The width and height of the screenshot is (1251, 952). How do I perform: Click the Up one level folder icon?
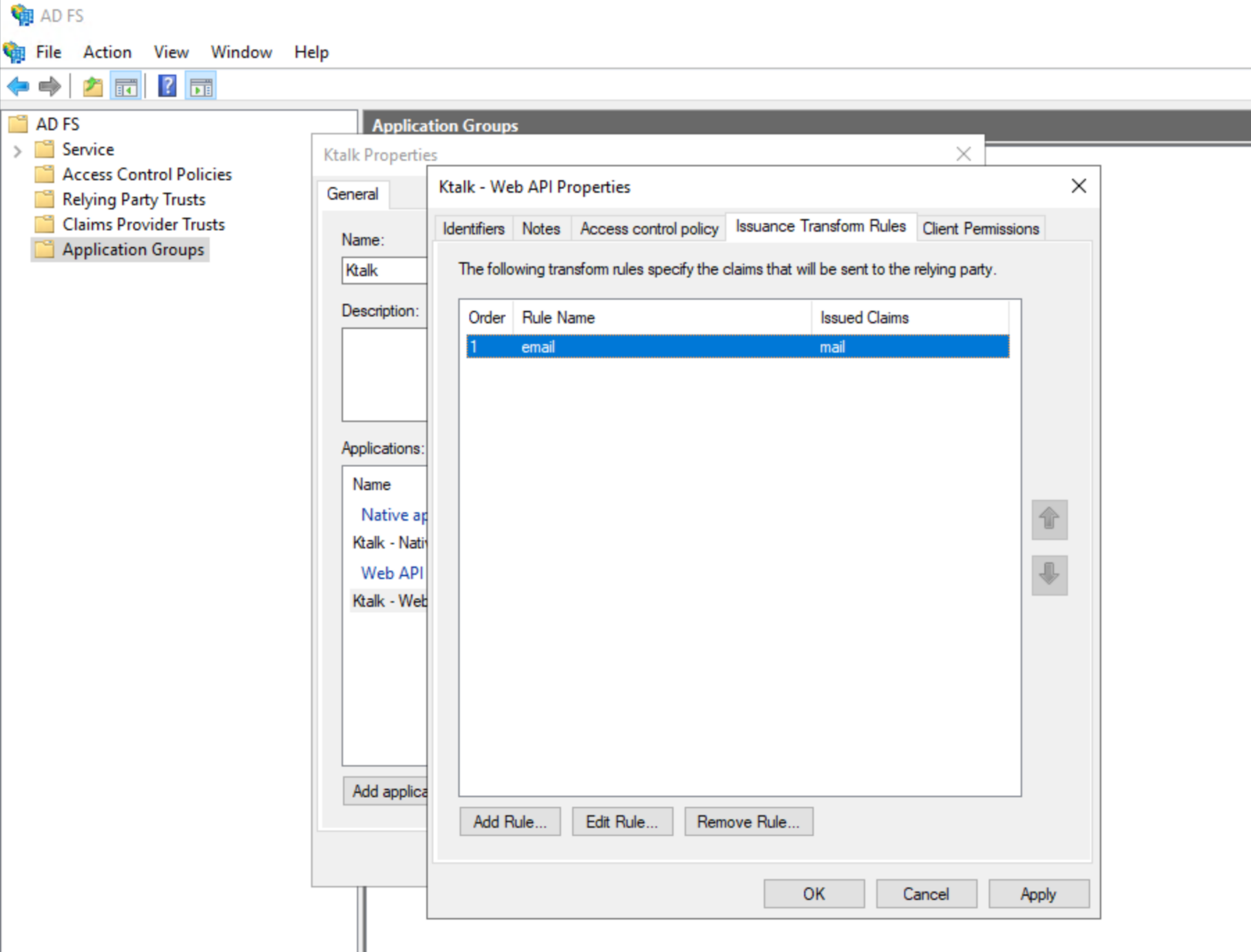pos(92,86)
